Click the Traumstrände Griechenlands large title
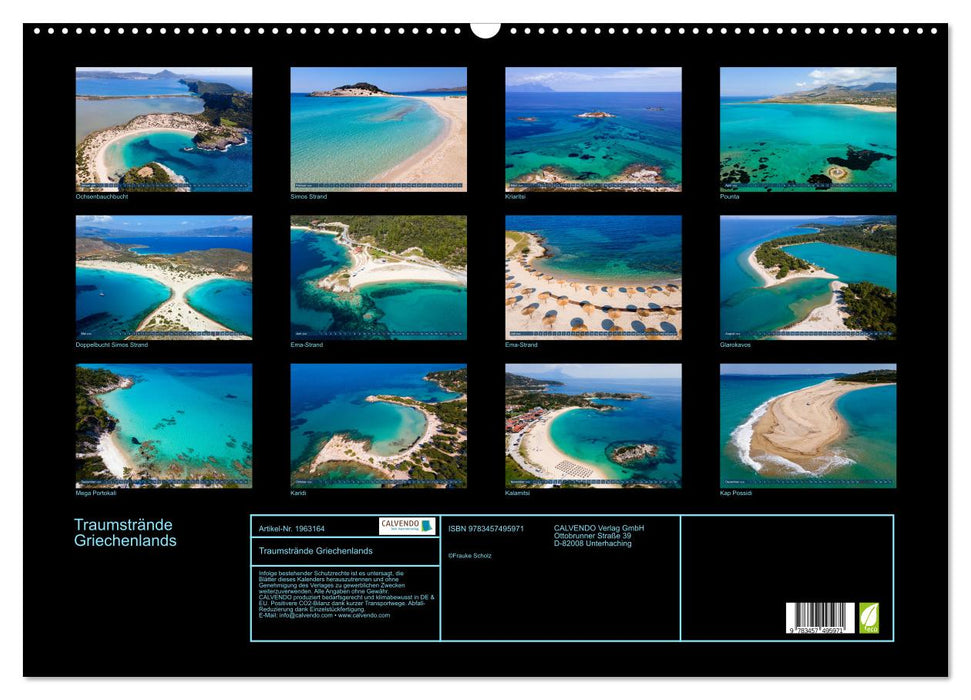Image resolution: width=971 pixels, height=700 pixels. [125, 533]
